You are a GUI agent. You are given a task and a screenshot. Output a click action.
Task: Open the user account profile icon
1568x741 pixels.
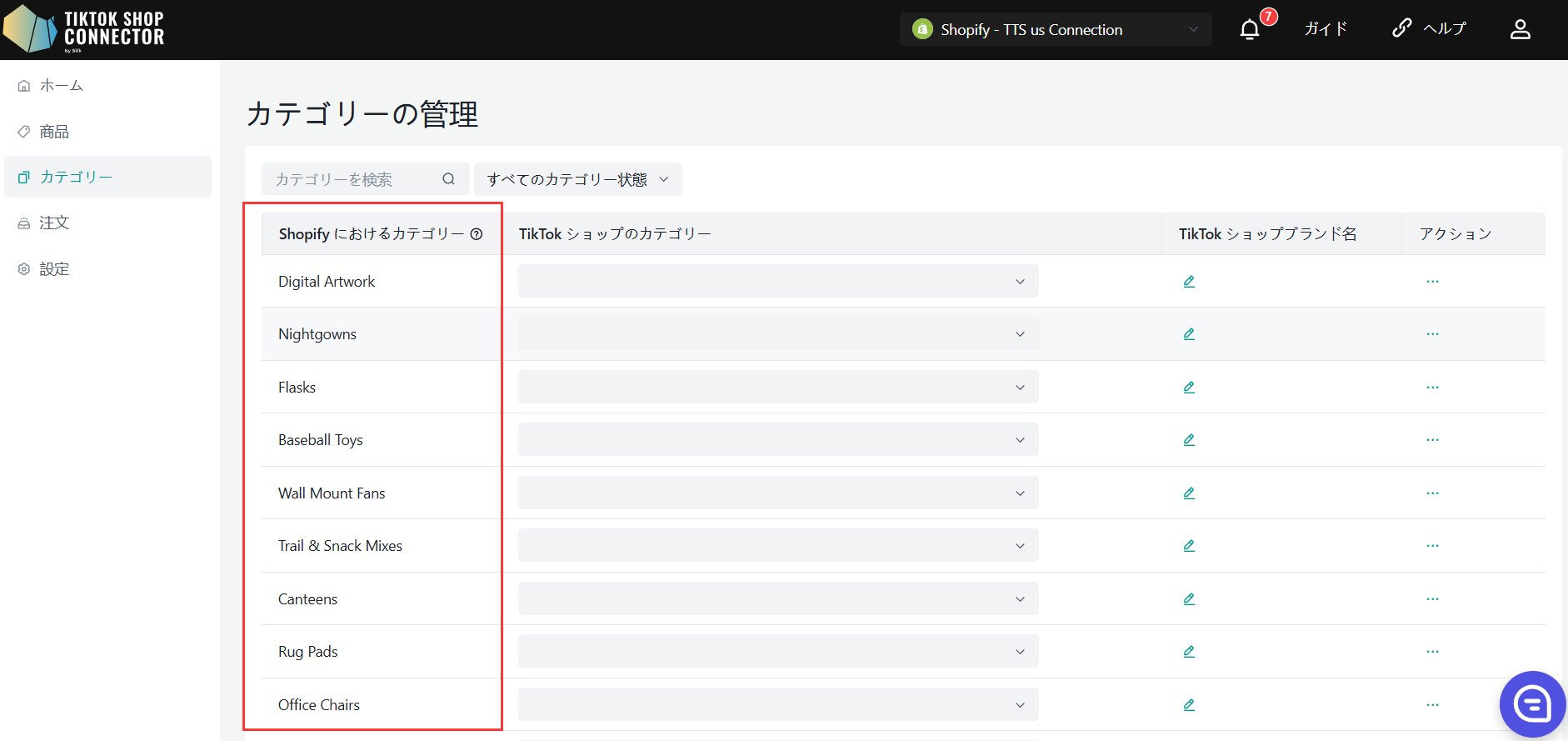point(1521,30)
